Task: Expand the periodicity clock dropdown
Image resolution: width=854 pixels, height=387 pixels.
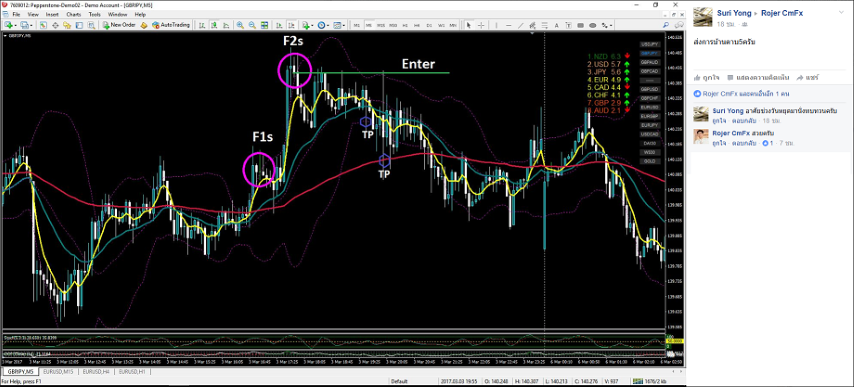Action: click(328, 25)
